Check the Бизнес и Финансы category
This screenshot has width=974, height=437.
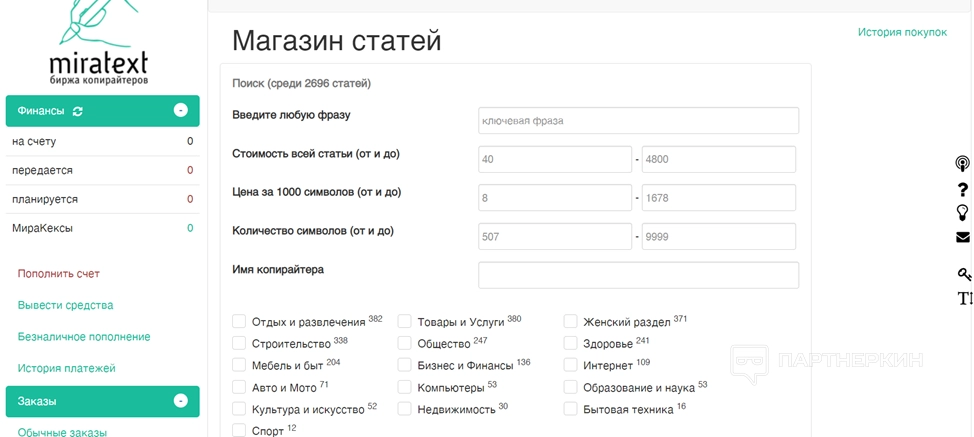[x=405, y=365]
